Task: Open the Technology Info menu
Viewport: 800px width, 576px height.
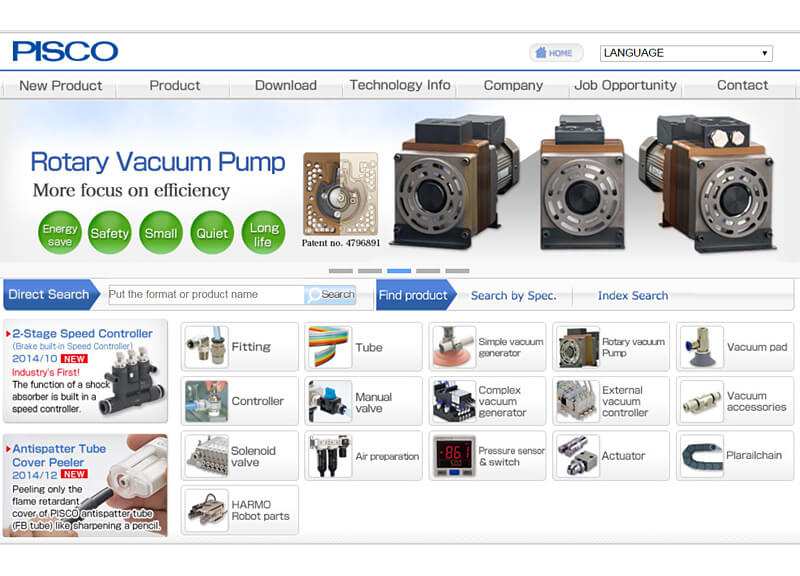Action: [400, 85]
